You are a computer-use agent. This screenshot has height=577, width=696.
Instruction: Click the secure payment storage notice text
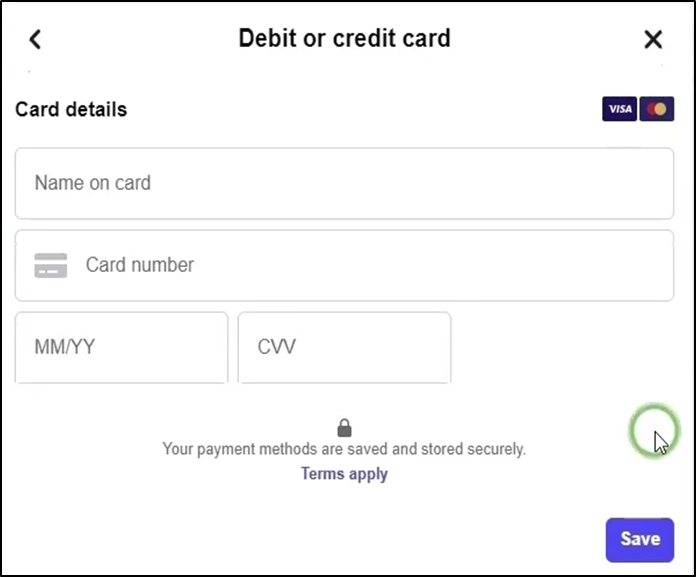click(344, 450)
